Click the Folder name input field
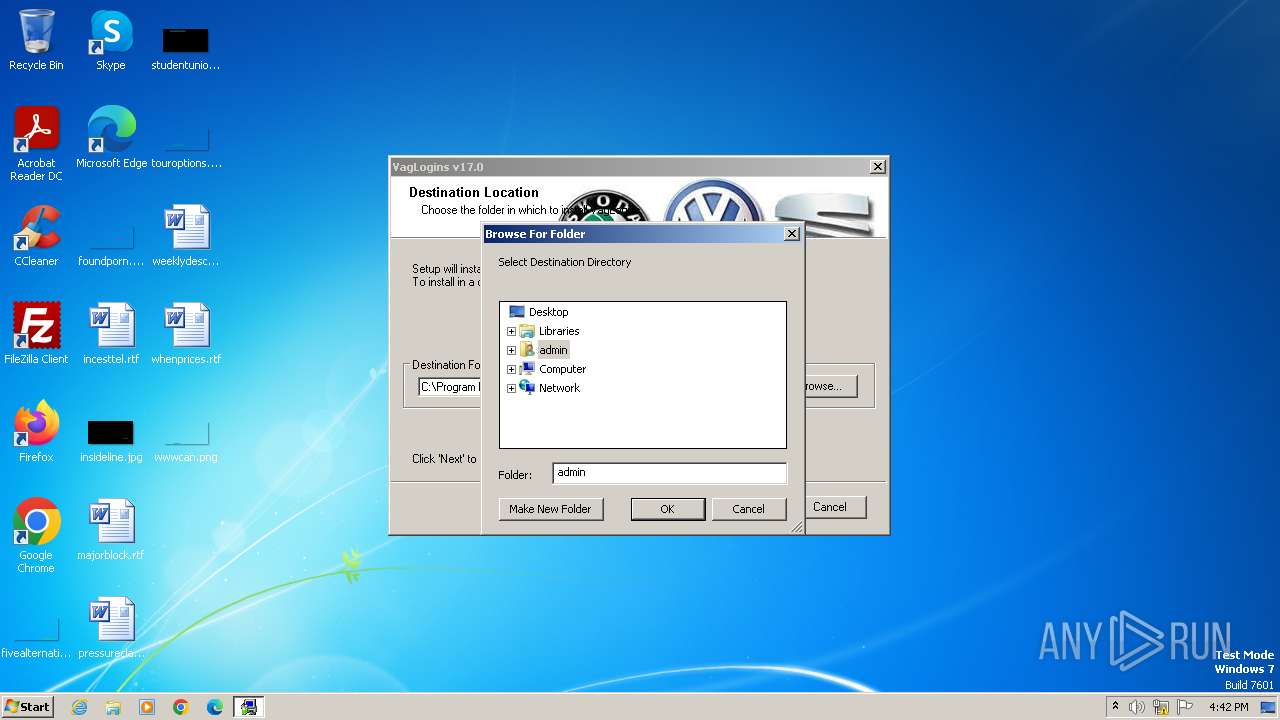This screenshot has width=1280, height=720. tap(669, 473)
